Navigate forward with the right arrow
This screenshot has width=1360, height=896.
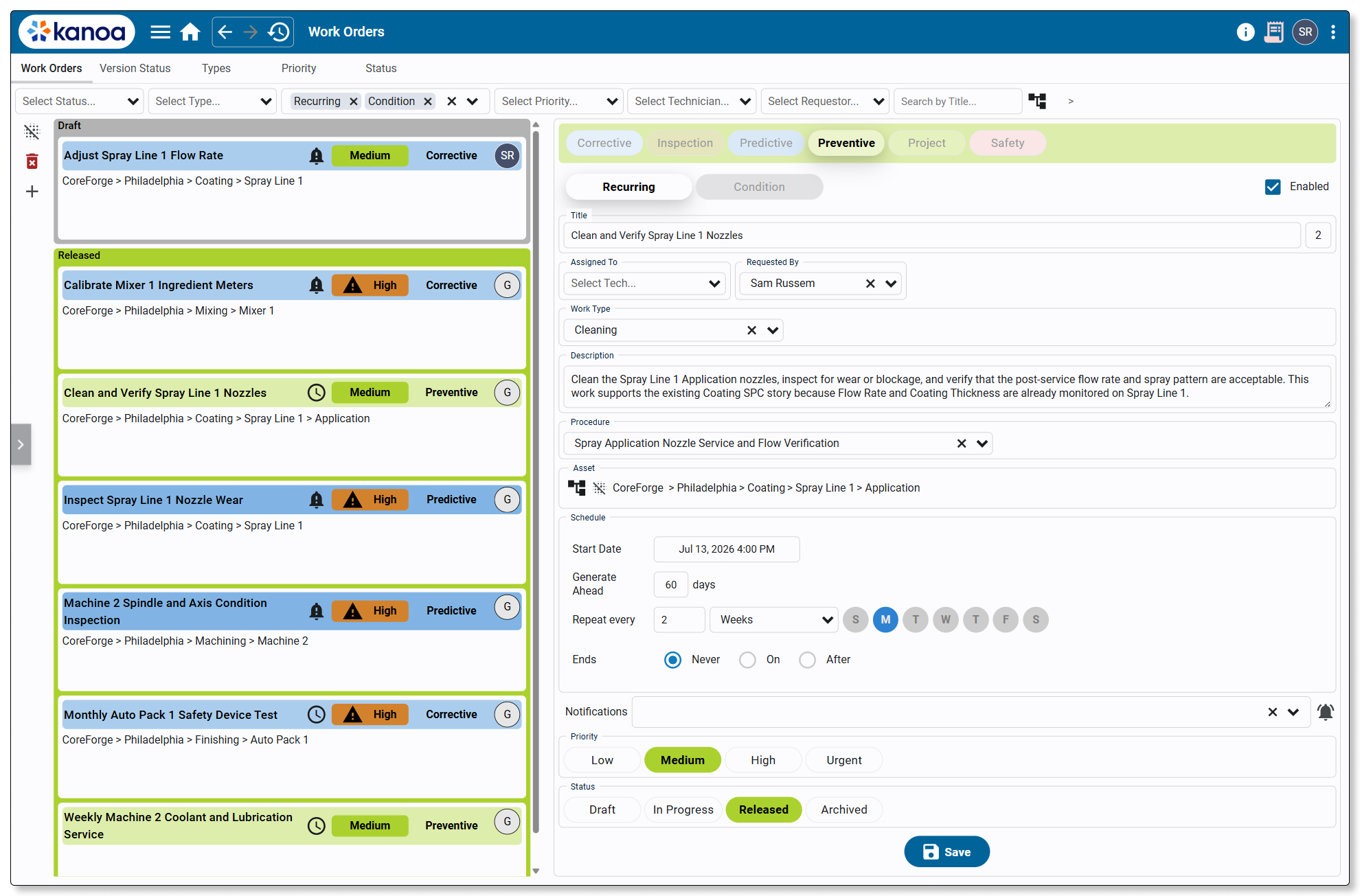pos(251,32)
